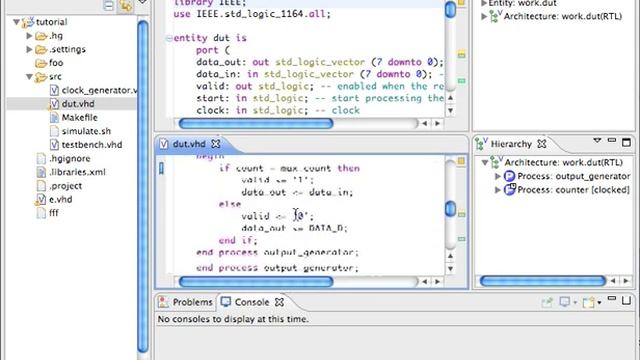
Task: Open the Open Console dropdown arrow
Action: [x=599, y=302]
